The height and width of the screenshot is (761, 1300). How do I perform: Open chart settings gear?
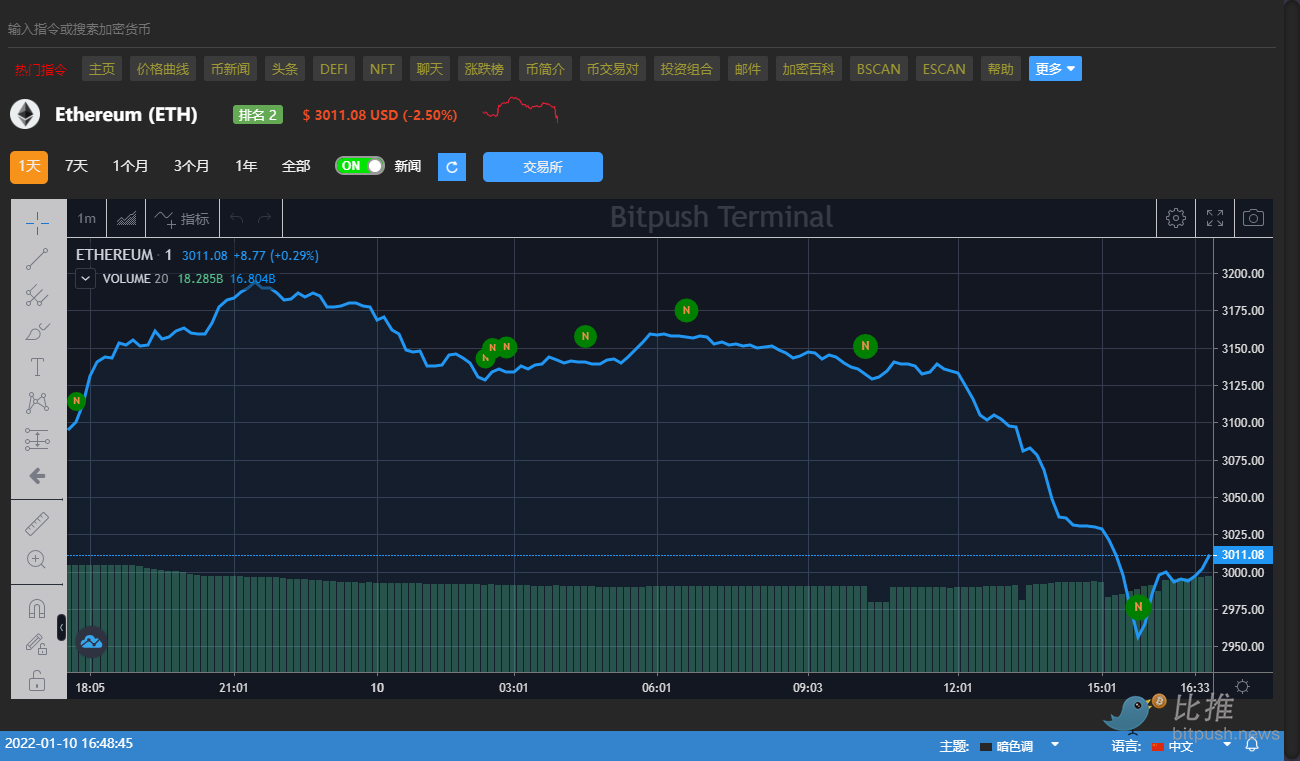[x=1176, y=218]
